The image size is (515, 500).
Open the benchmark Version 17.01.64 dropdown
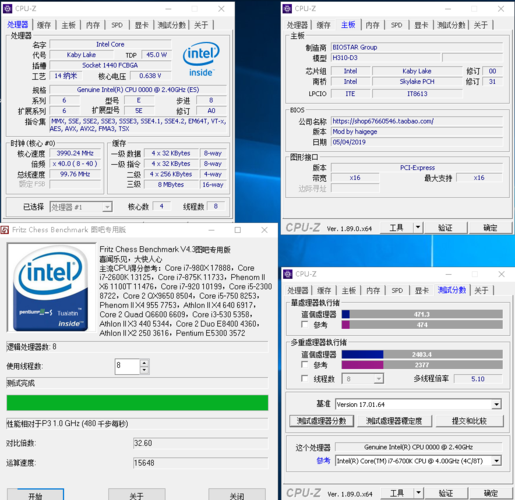[x=418, y=404]
